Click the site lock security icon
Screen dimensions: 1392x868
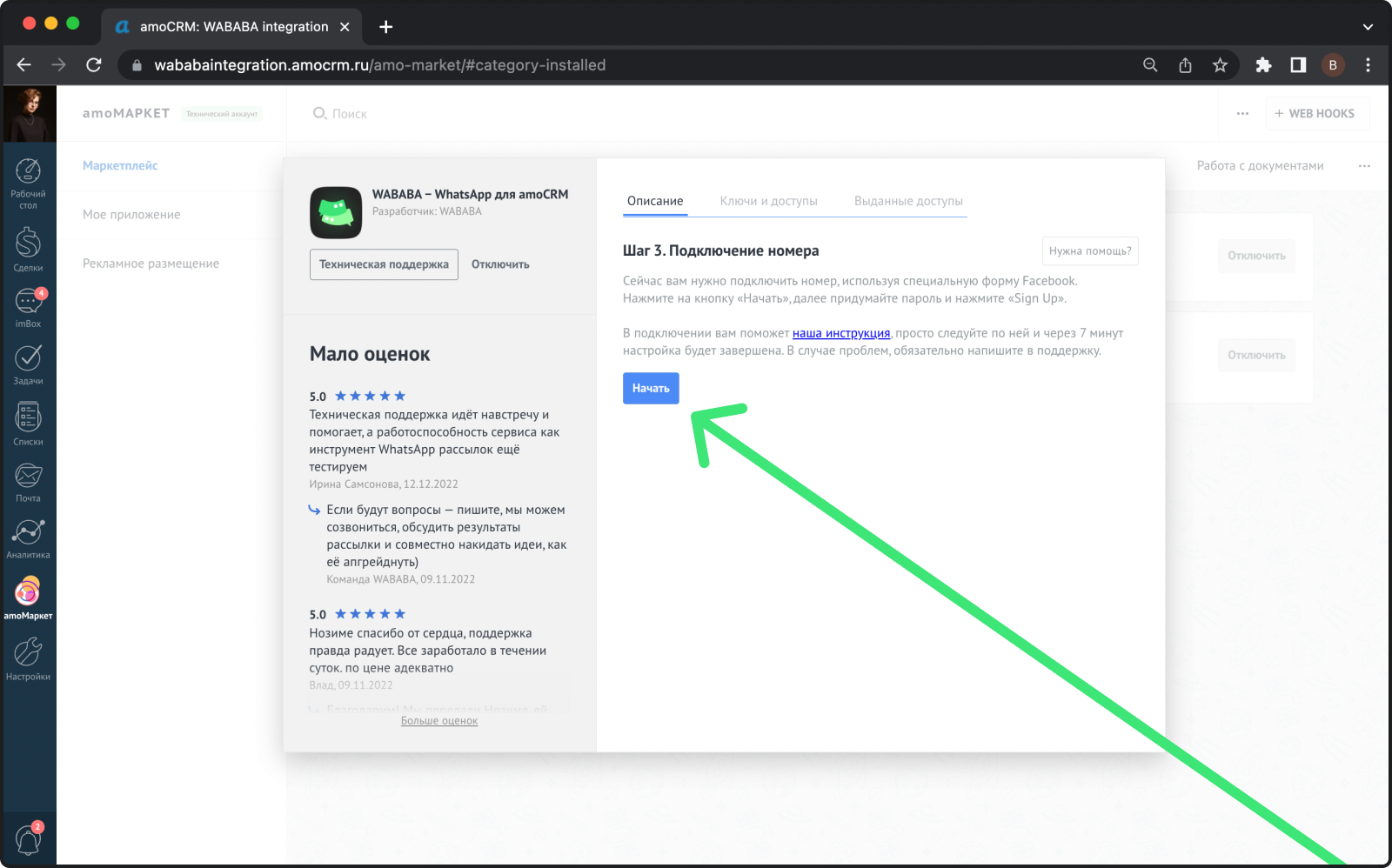[137, 65]
